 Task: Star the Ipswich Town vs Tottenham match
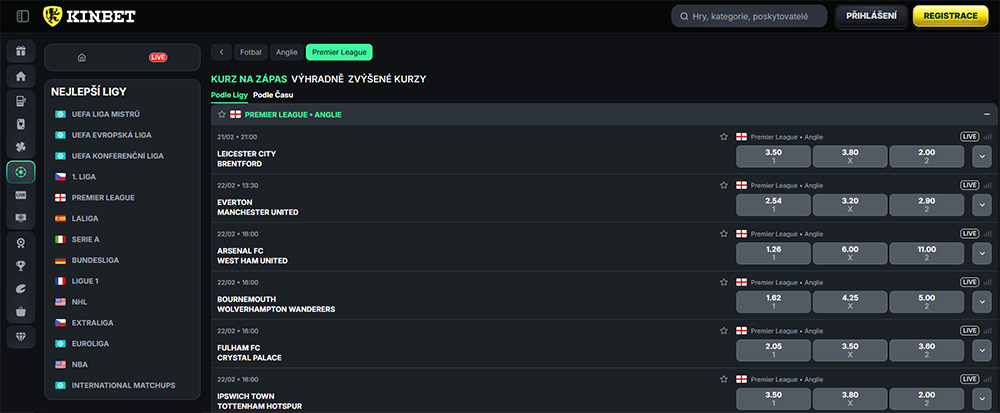723,379
